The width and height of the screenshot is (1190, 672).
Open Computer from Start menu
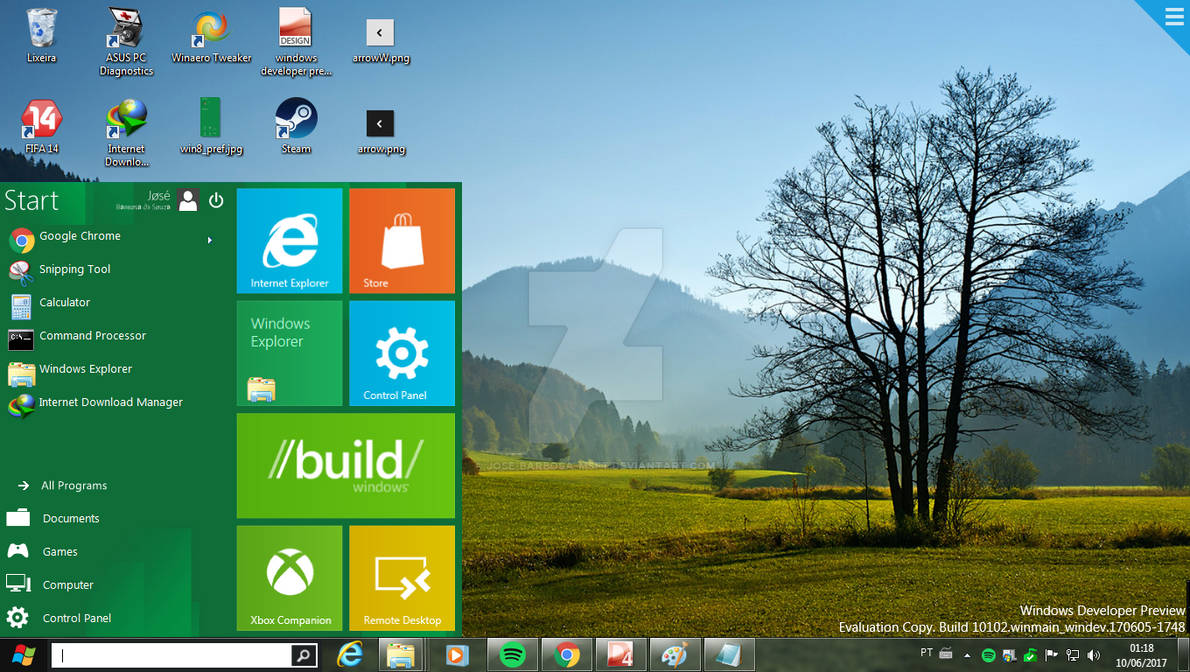[x=50, y=585]
